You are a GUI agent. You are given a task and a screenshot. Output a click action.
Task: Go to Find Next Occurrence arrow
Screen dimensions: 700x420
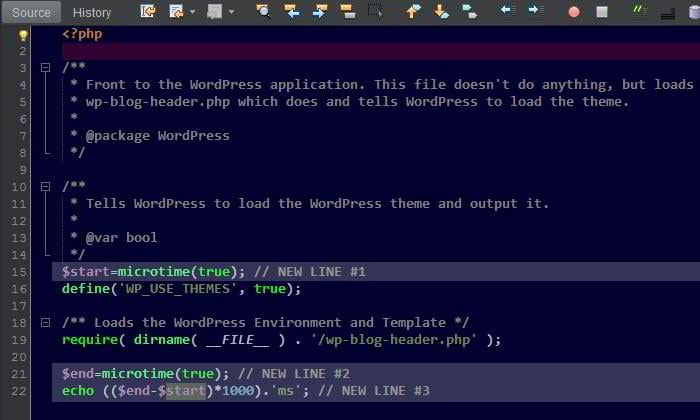click(320, 12)
